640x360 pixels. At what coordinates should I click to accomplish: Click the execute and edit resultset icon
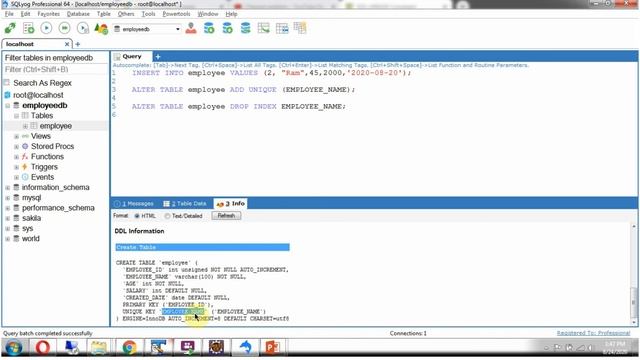click(83, 28)
